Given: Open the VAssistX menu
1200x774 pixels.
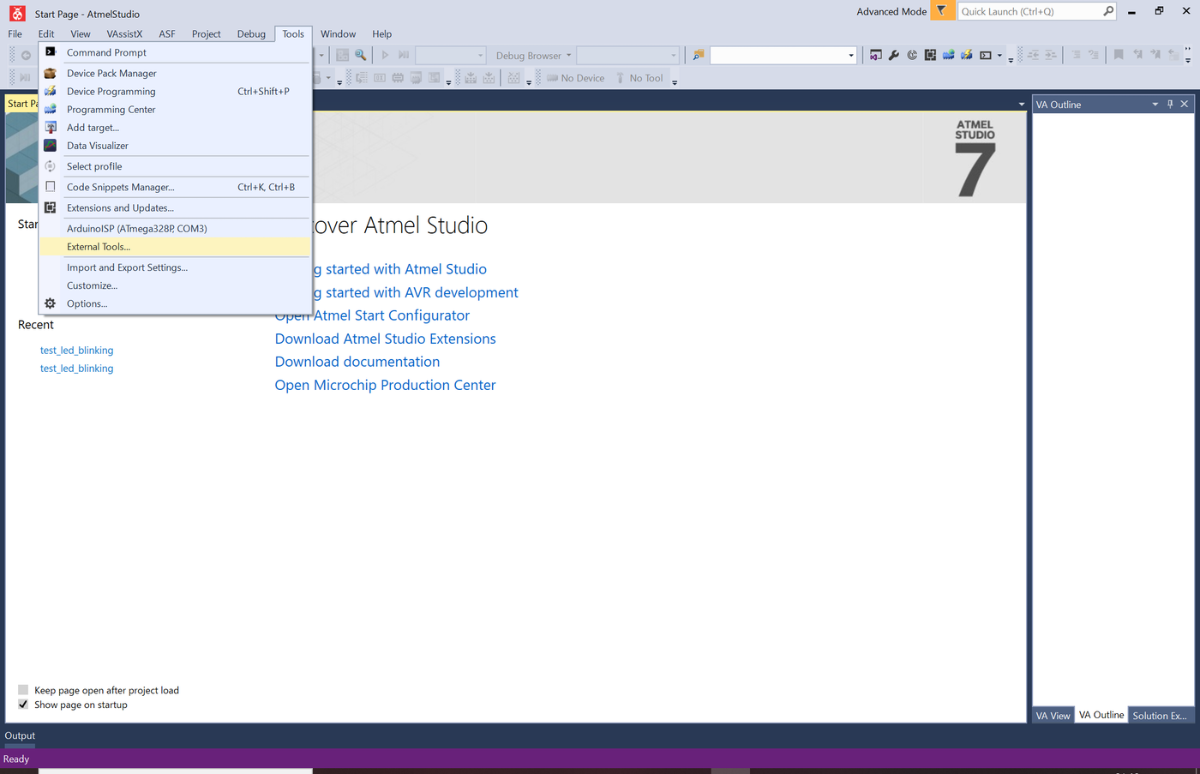Looking at the screenshot, I should point(124,34).
